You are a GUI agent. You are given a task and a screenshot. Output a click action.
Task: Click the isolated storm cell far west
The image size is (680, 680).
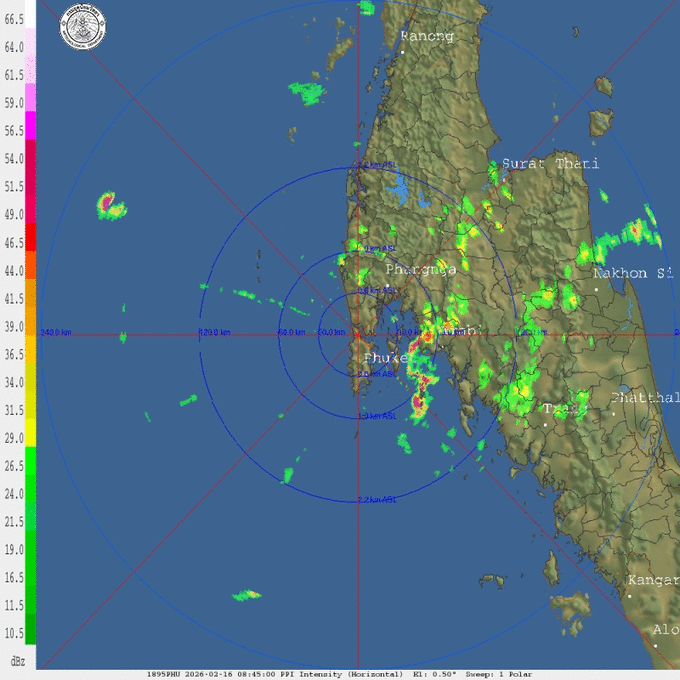click(x=109, y=207)
